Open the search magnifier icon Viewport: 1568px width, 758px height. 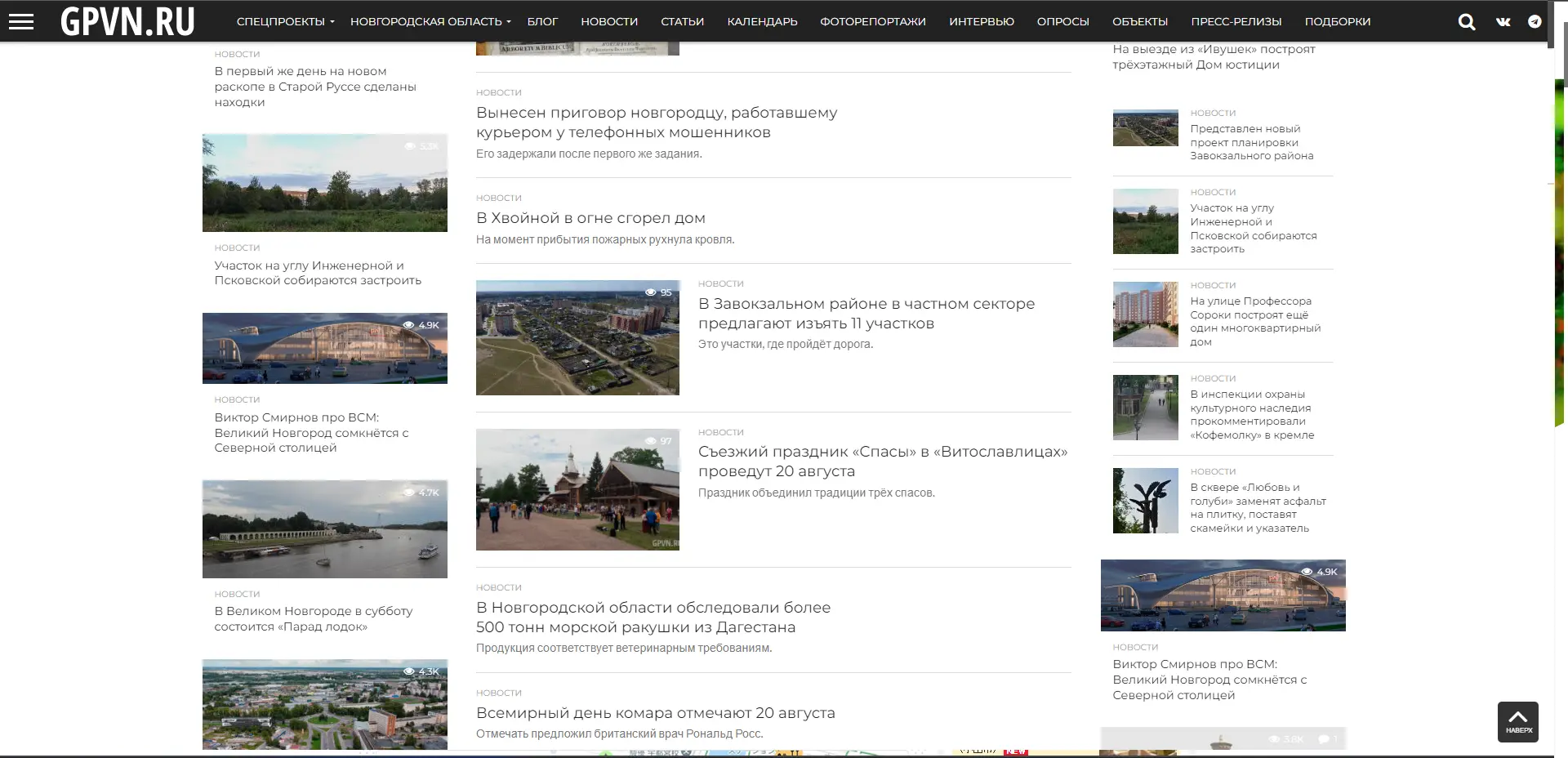tap(1467, 22)
